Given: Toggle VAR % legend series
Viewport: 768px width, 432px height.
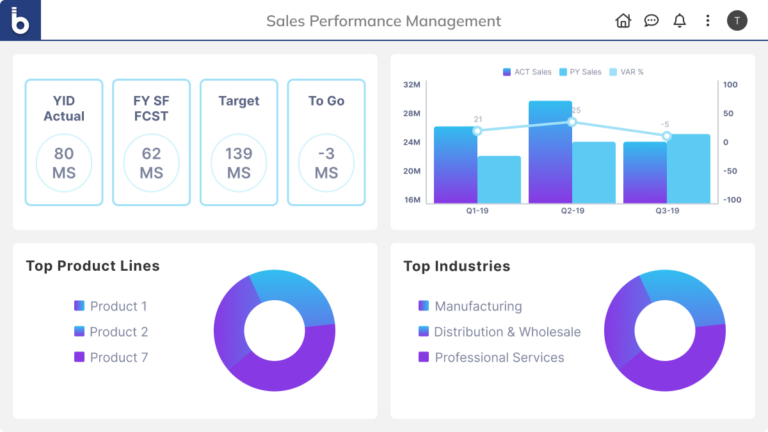Looking at the screenshot, I should (626, 72).
